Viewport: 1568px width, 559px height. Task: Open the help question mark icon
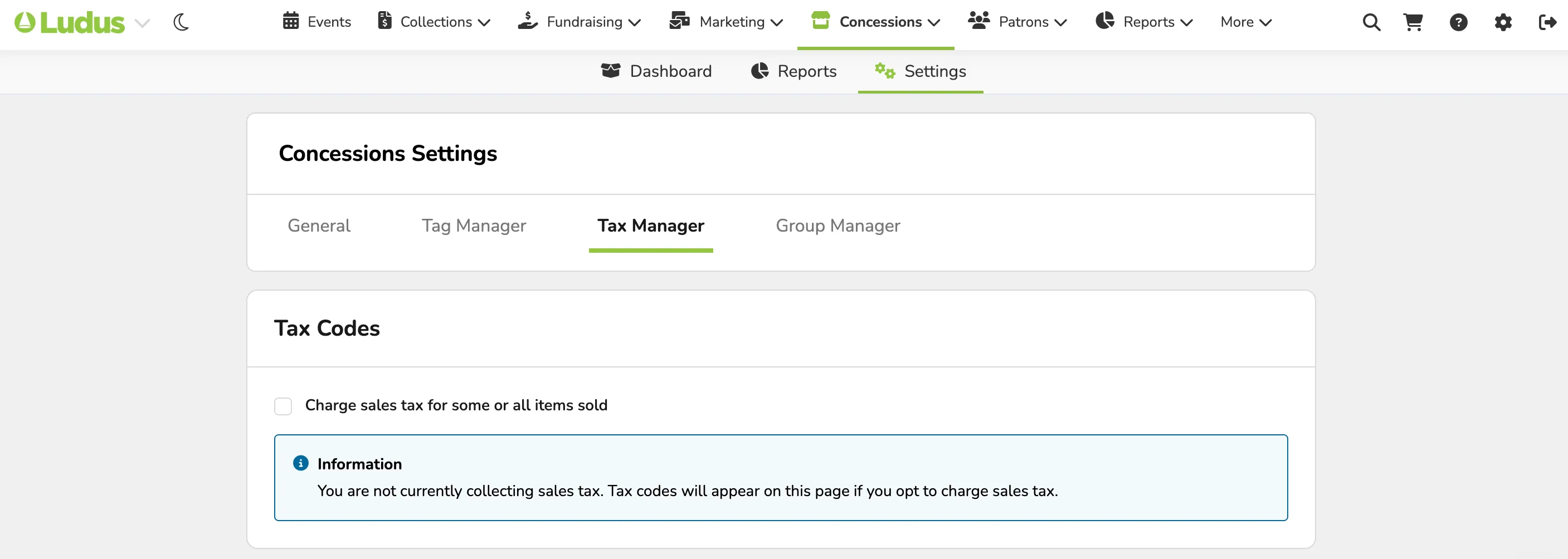[x=1458, y=22]
